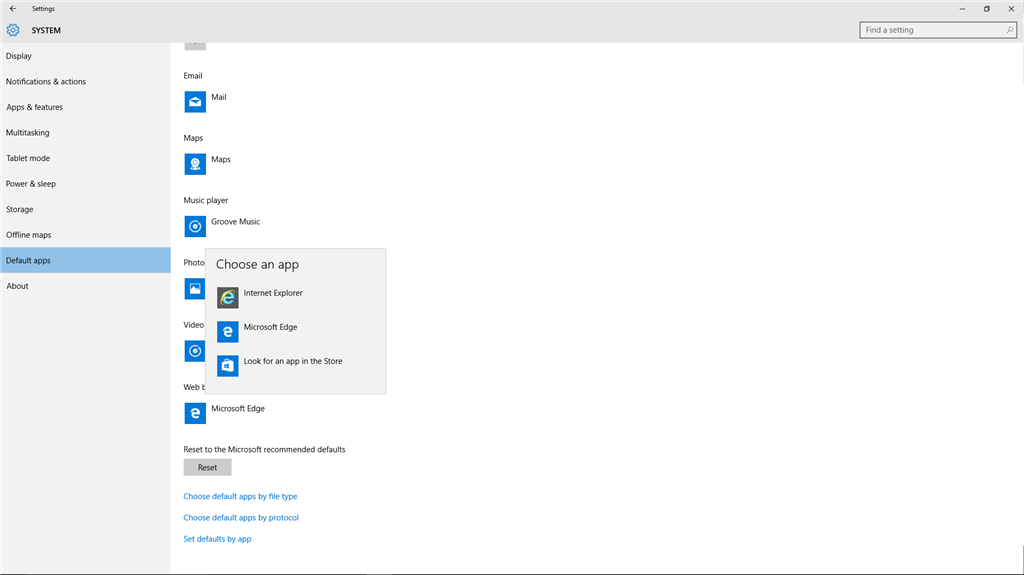
Task: Click the Microsoft Edge icon under Web browser
Action: tap(195, 413)
